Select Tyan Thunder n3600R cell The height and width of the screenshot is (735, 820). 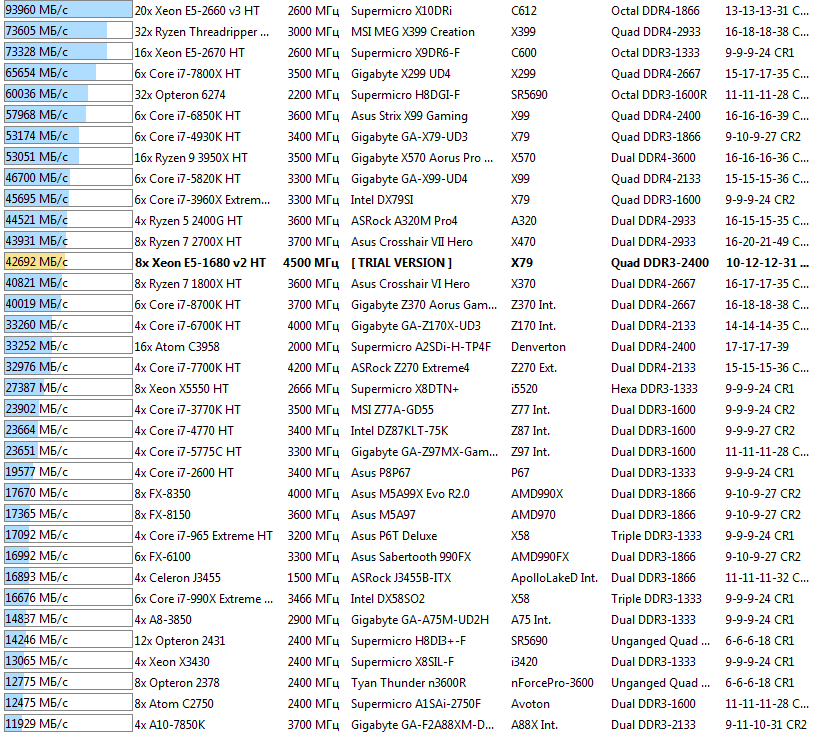tap(408, 683)
